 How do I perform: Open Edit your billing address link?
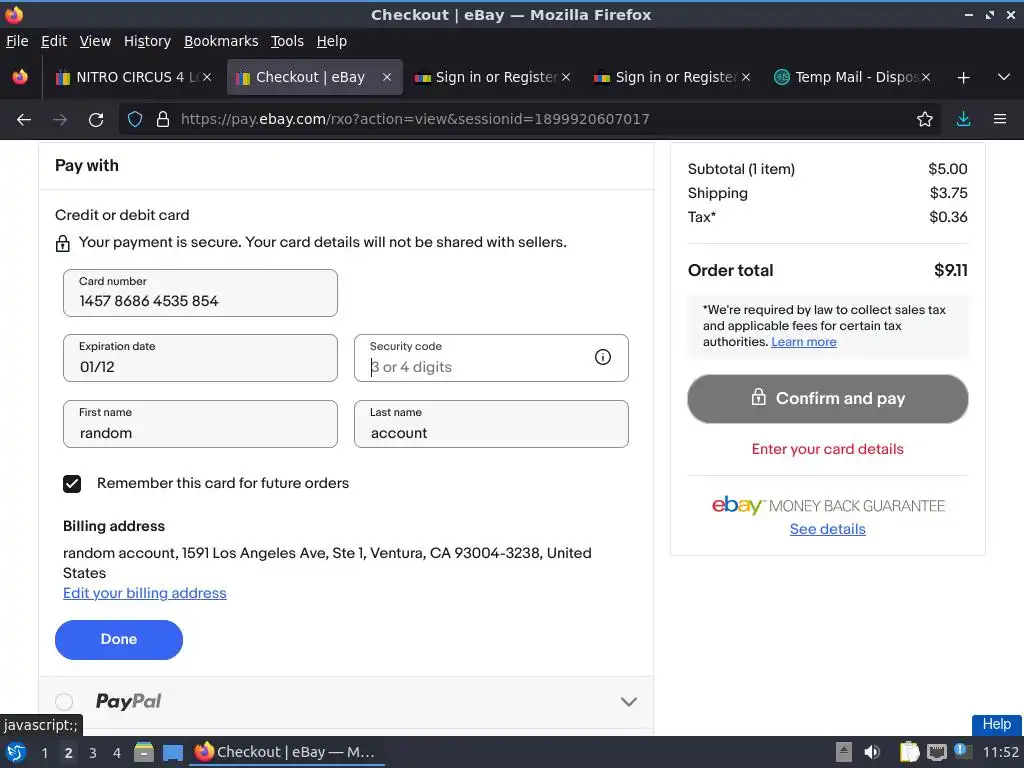[144, 593]
